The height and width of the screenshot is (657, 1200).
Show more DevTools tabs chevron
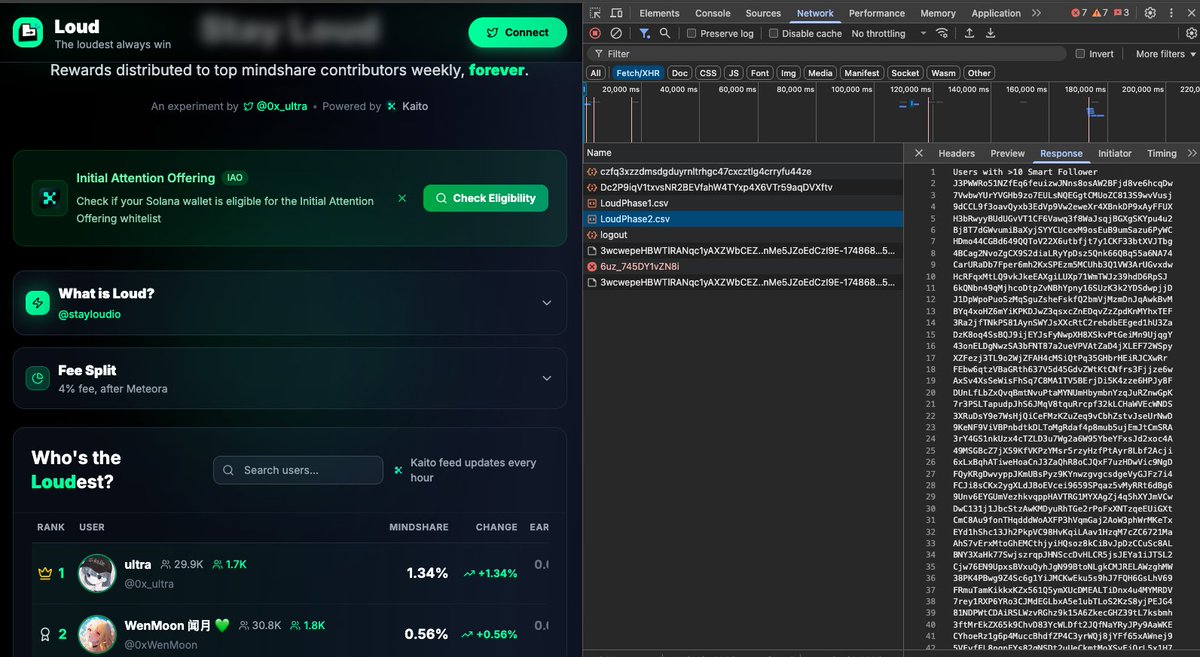click(x=1036, y=13)
